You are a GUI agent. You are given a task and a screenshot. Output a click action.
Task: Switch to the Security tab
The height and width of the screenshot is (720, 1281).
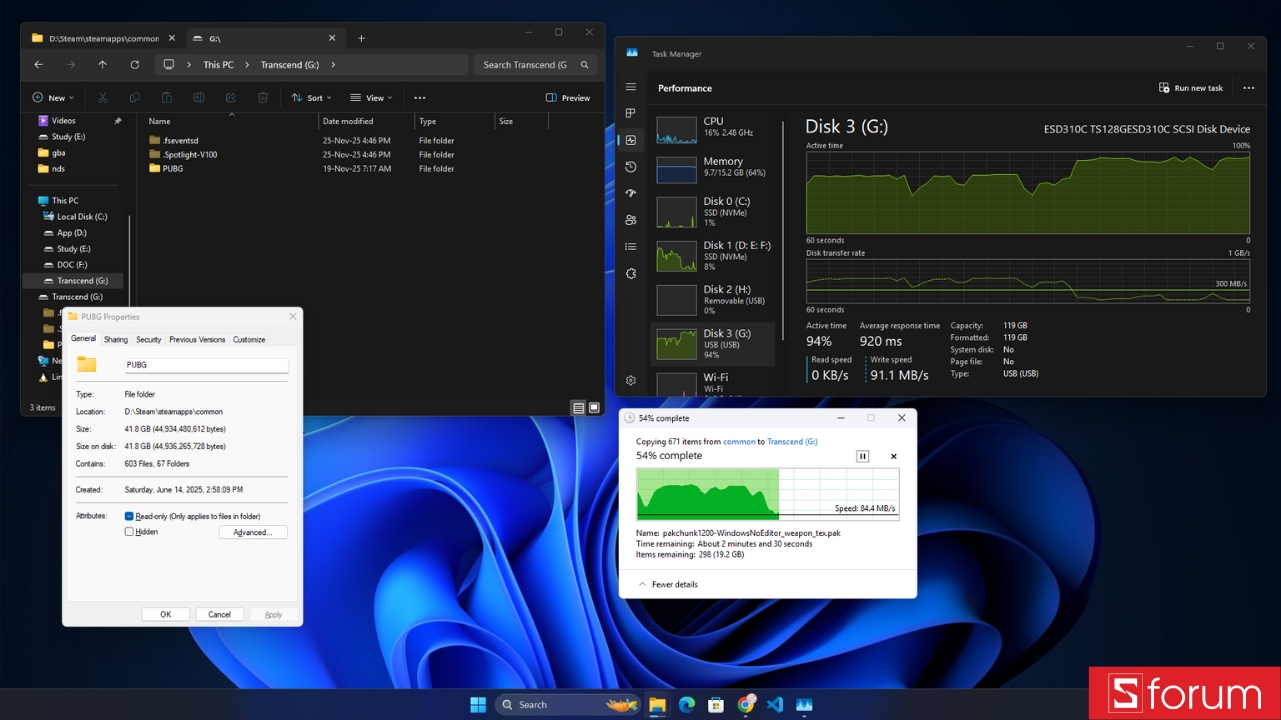pyautogui.click(x=149, y=340)
